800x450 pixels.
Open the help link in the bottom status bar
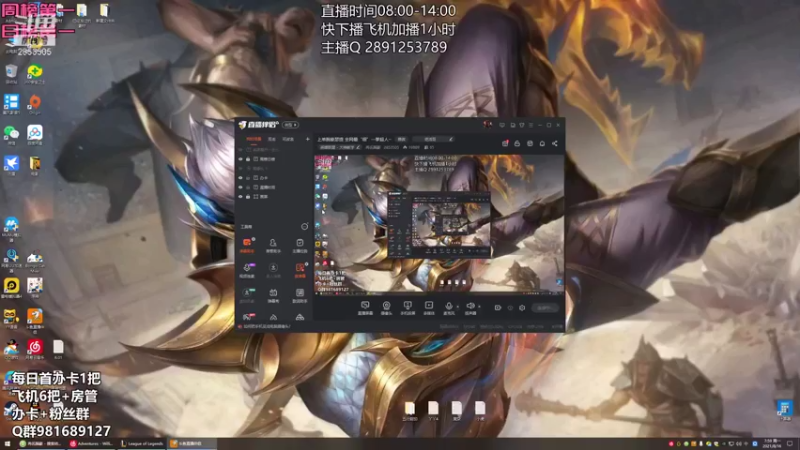click(265, 327)
